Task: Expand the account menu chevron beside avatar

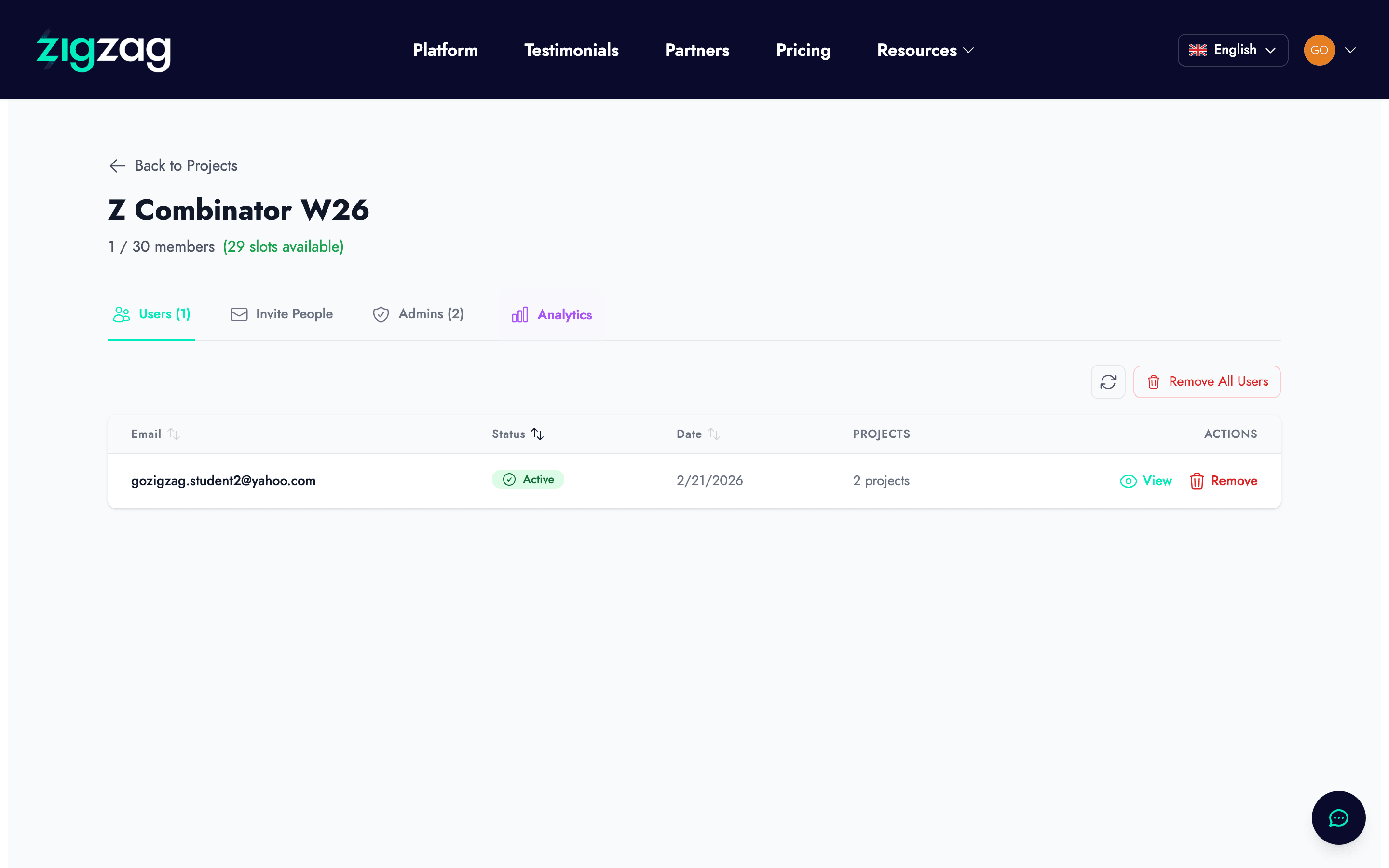Action: click(1350, 50)
